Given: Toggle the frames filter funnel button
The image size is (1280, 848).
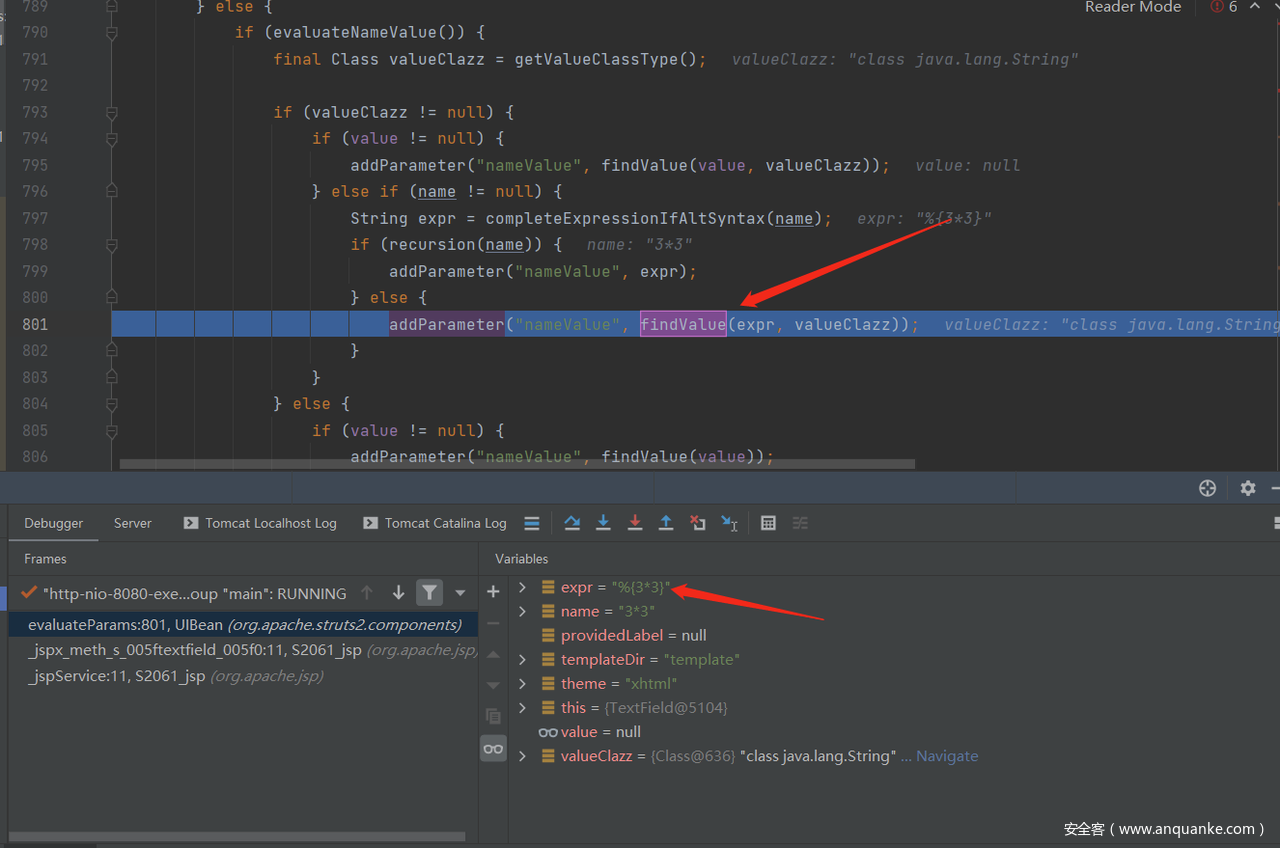Looking at the screenshot, I should click(429, 593).
